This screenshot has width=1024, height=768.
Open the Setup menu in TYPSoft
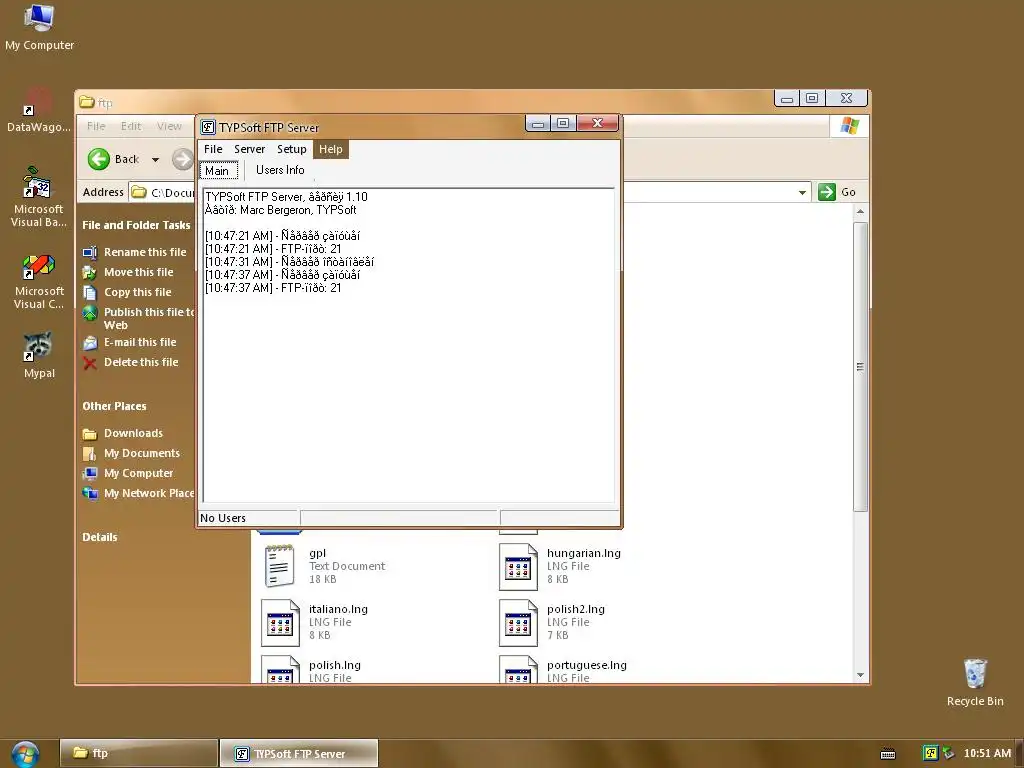[x=291, y=149]
